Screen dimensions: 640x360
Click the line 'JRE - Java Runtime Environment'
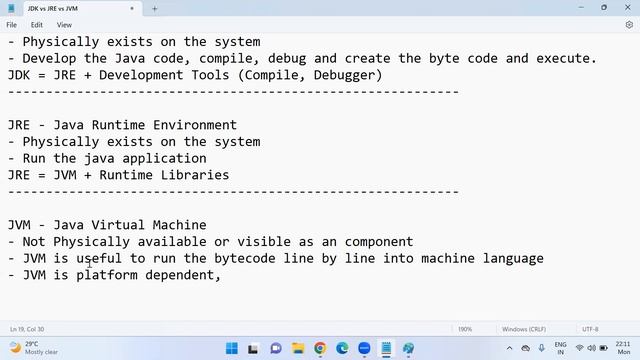tap(122, 125)
